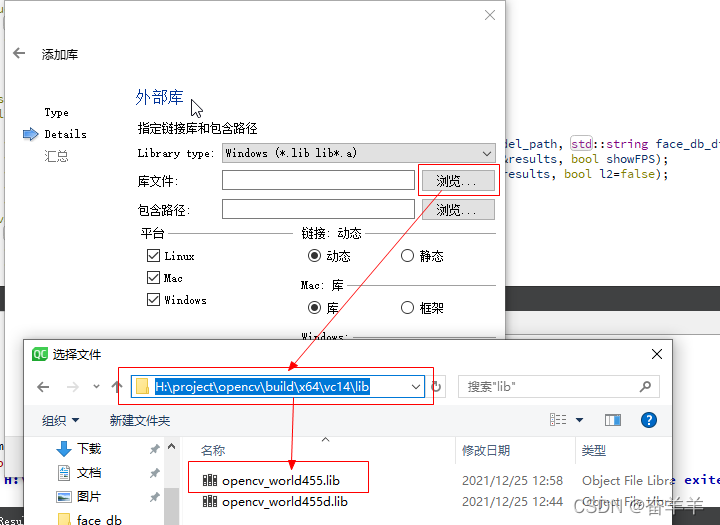The width and height of the screenshot is (720, 525).
Task: Toggle the preview pane icon
Action: click(x=613, y=420)
